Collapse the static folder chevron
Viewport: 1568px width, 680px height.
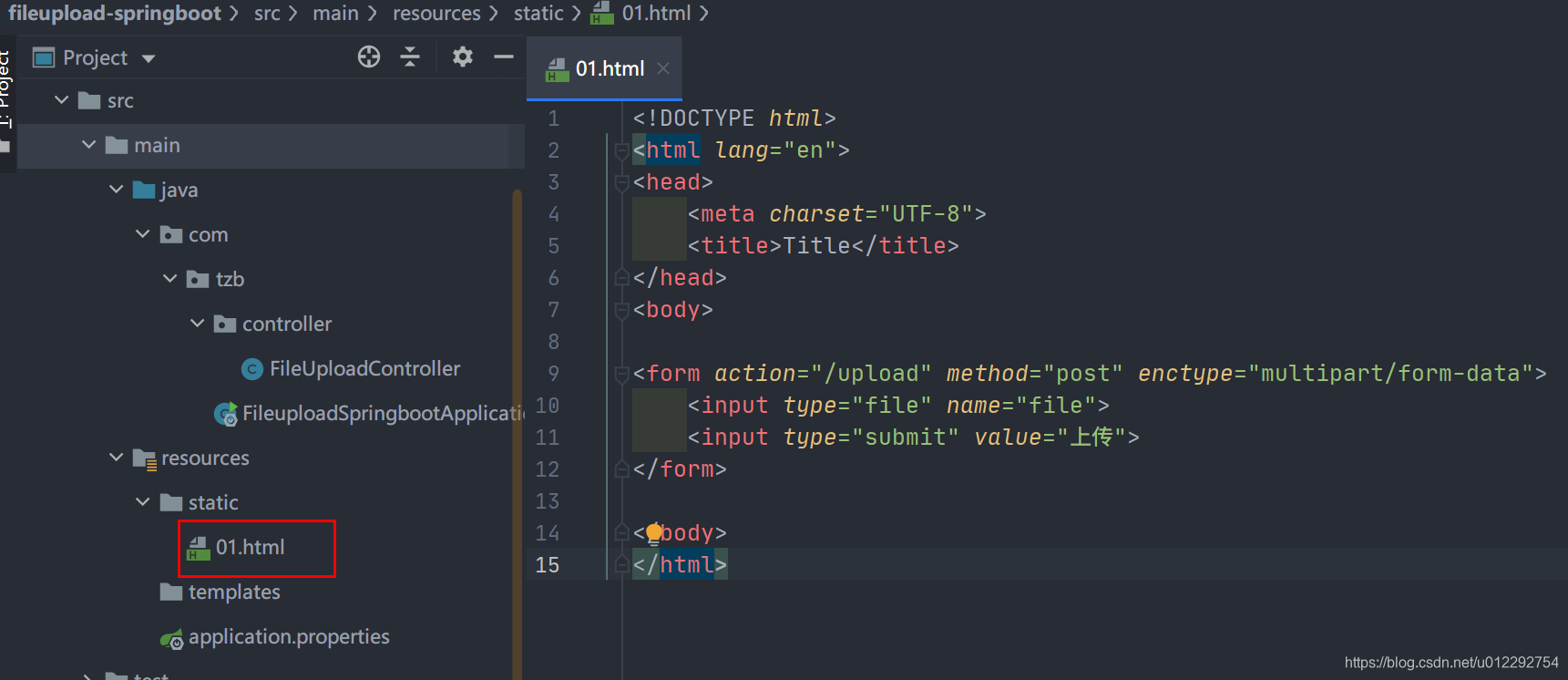[143, 502]
